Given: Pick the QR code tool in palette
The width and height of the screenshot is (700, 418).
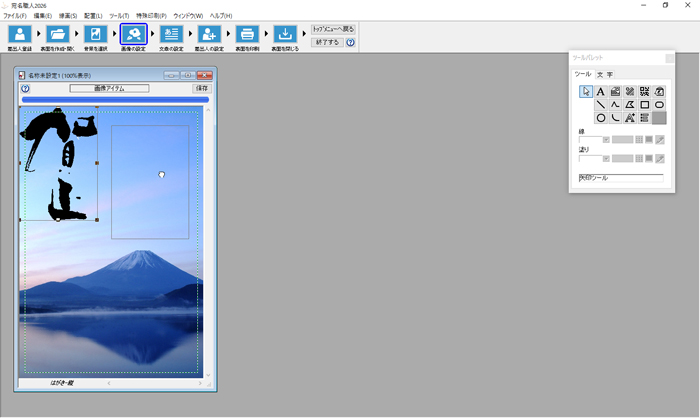Looking at the screenshot, I should 645,92.
